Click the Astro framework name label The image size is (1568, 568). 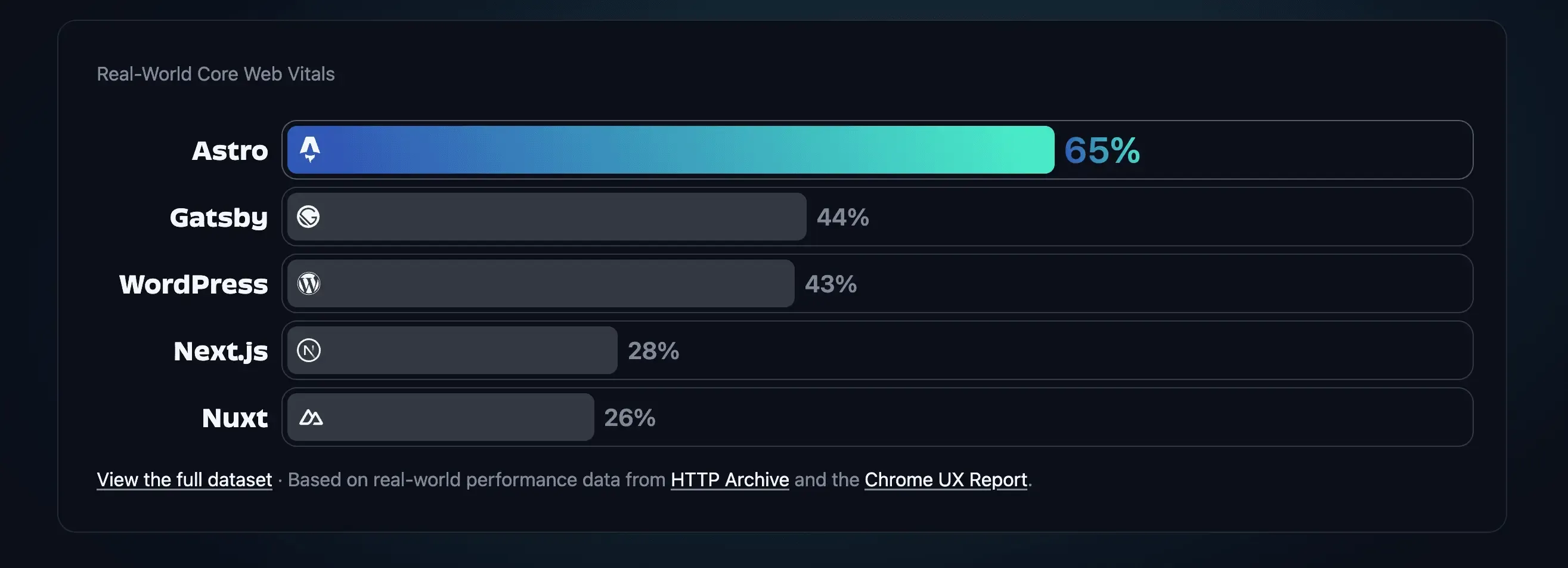(230, 150)
